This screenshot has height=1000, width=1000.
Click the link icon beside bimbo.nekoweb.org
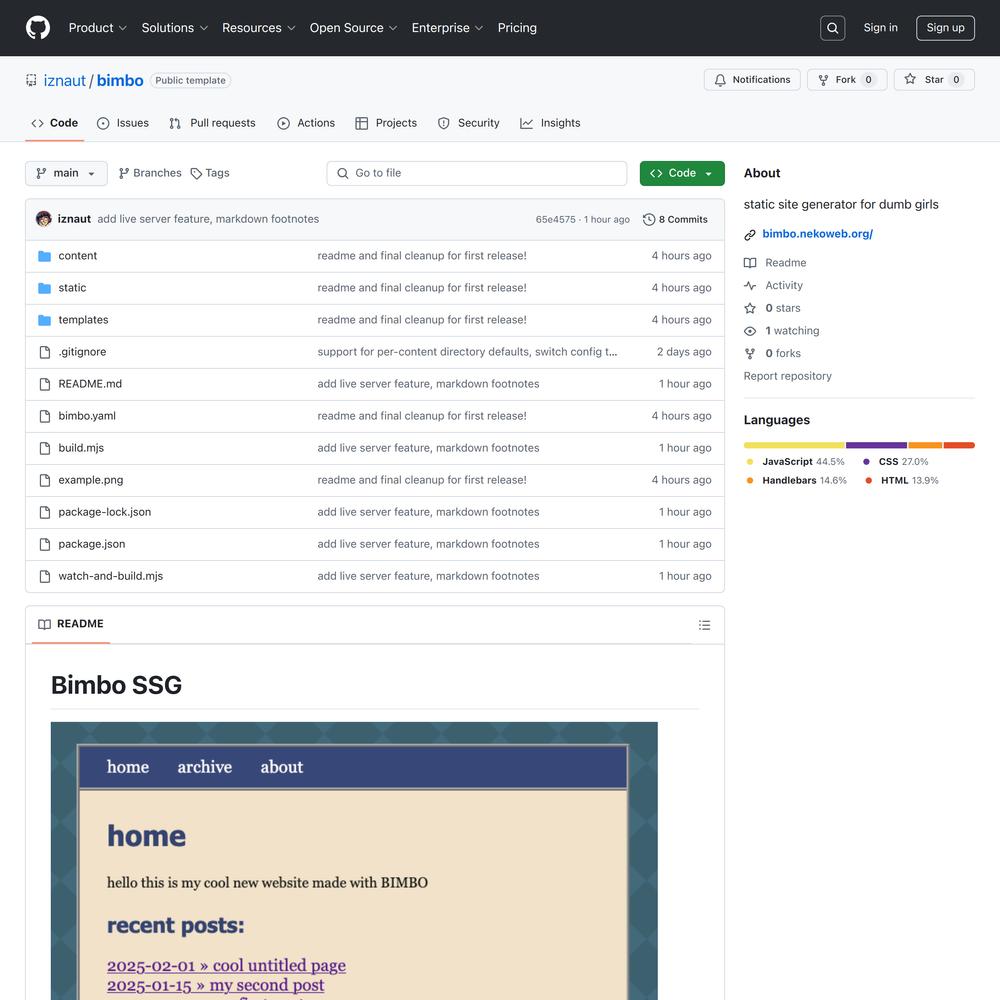point(750,235)
